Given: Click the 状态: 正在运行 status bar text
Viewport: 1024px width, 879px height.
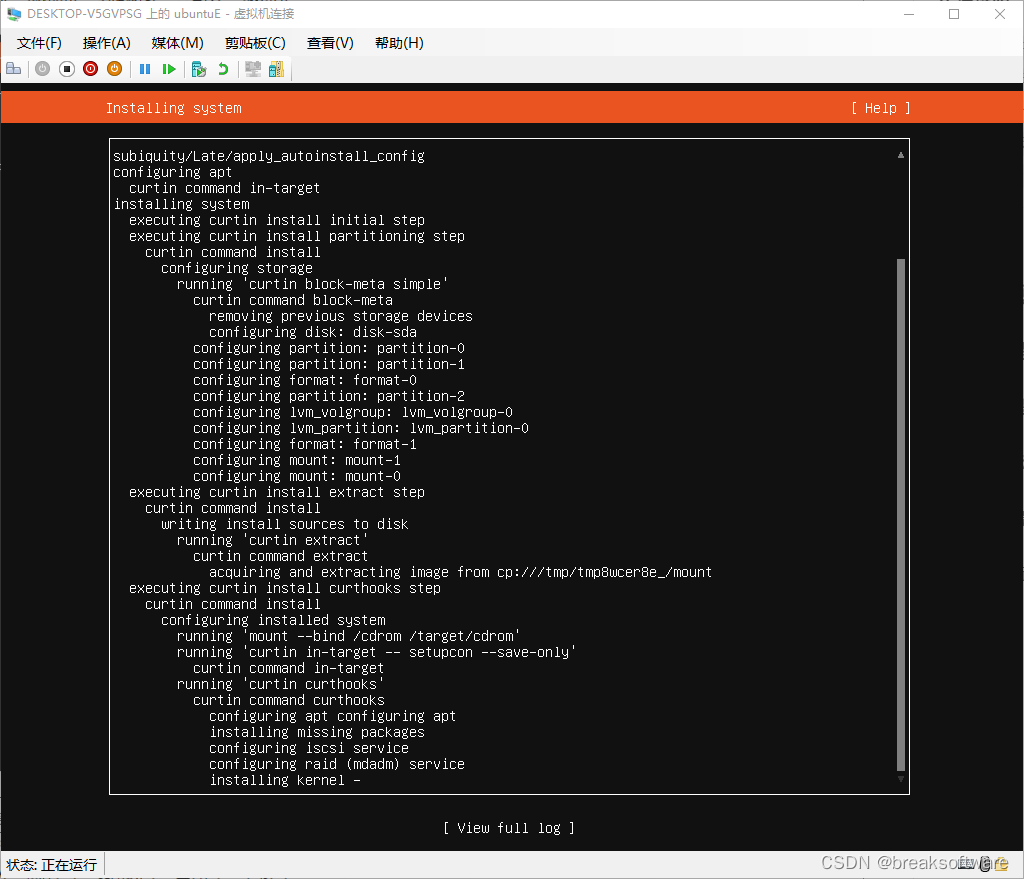Looking at the screenshot, I should pos(52,865).
